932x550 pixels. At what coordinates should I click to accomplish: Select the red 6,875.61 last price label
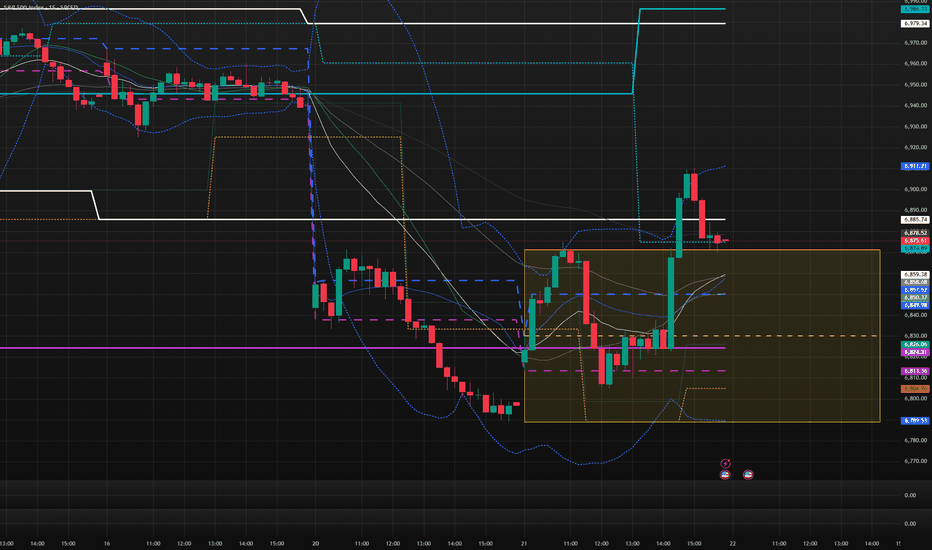coord(915,241)
